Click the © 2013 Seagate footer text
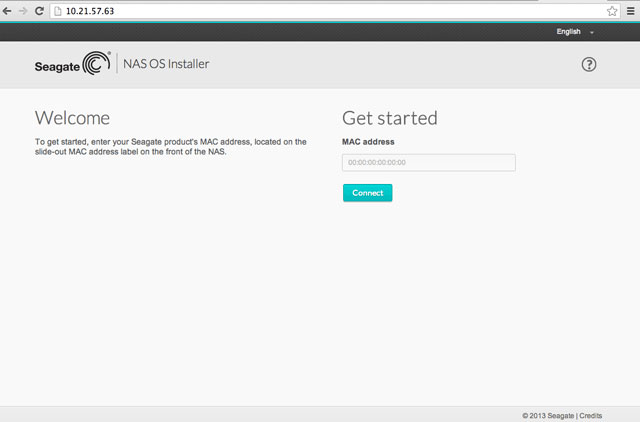Image resolution: width=640 pixels, height=422 pixels. click(548, 414)
